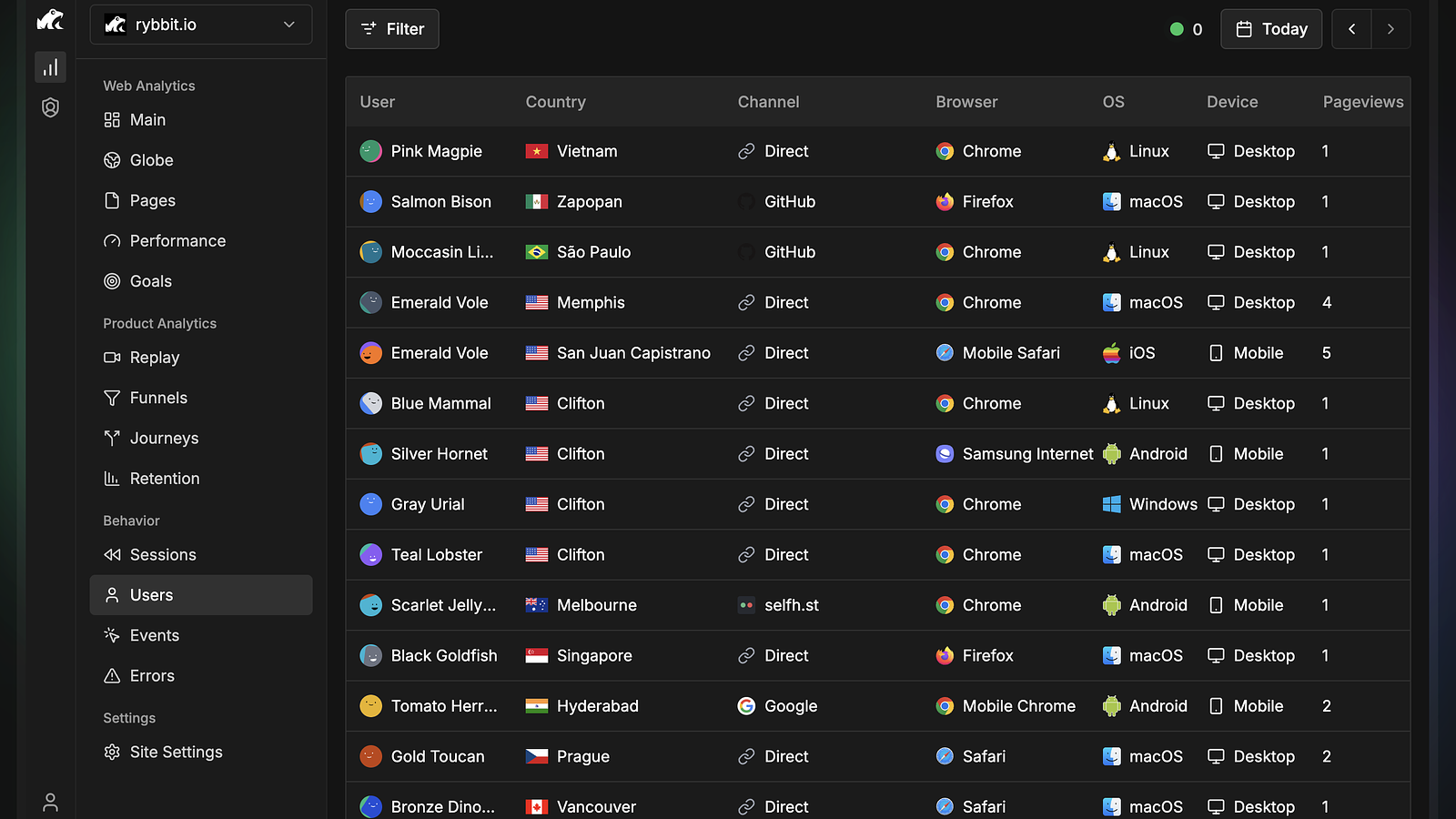1456x819 pixels.
Task: Expand the rybbit.io site selector dropdown
Action: point(201,25)
